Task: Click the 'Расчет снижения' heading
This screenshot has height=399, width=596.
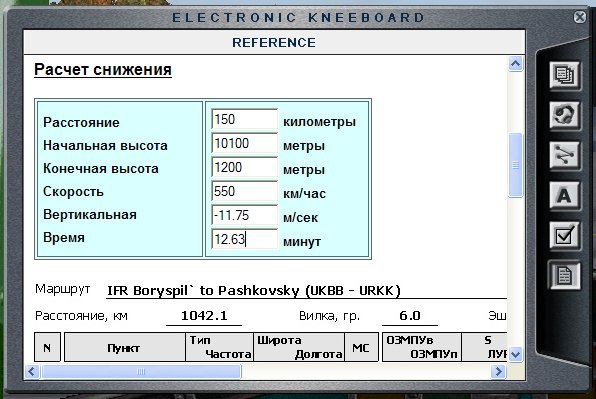Action: [103, 70]
